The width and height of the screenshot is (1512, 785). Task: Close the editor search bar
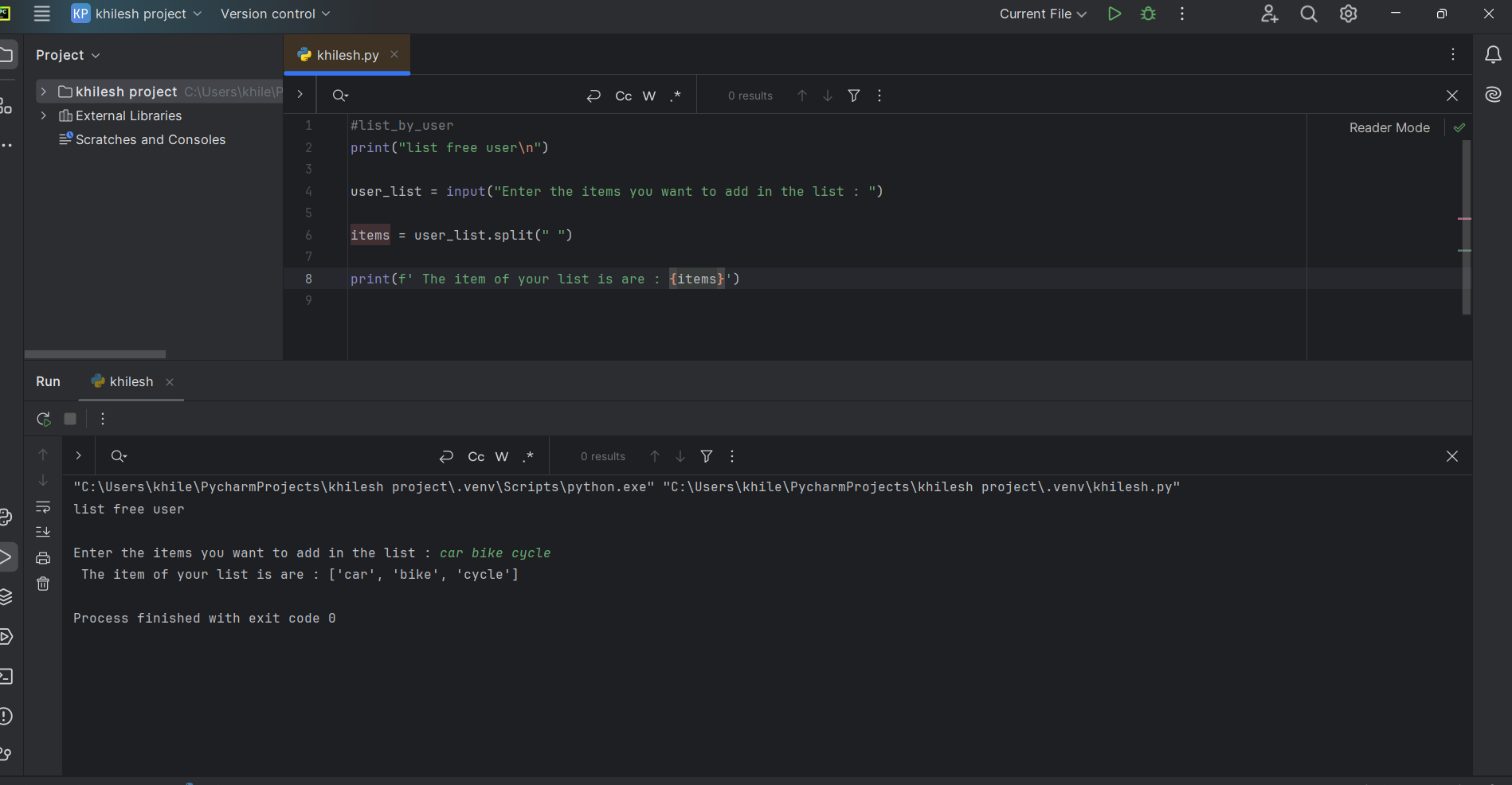(1452, 96)
